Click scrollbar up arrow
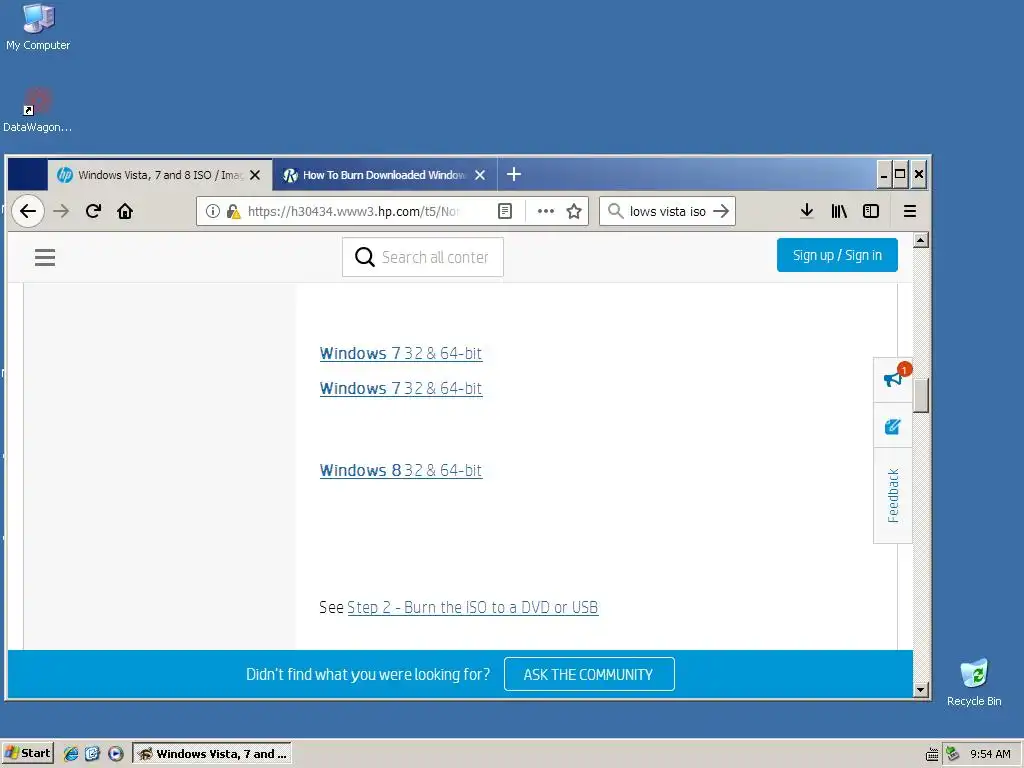This screenshot has height=768, width=1024. click(921, 240)
